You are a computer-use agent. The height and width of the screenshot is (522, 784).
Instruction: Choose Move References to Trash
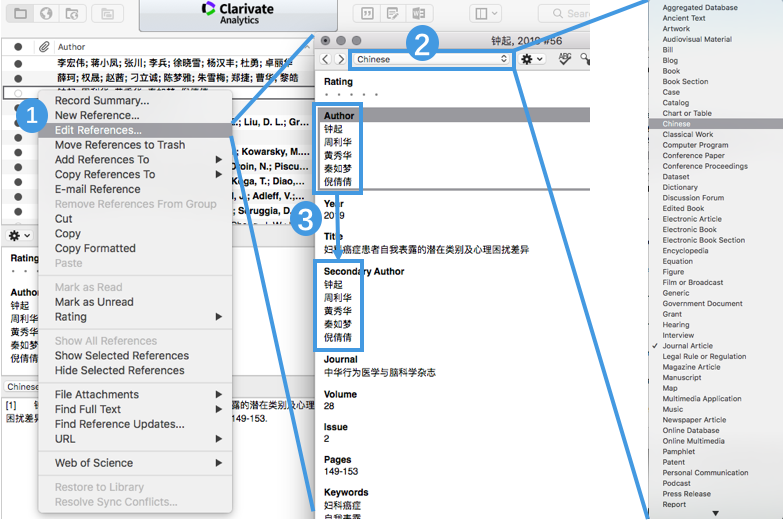[119, 145]
